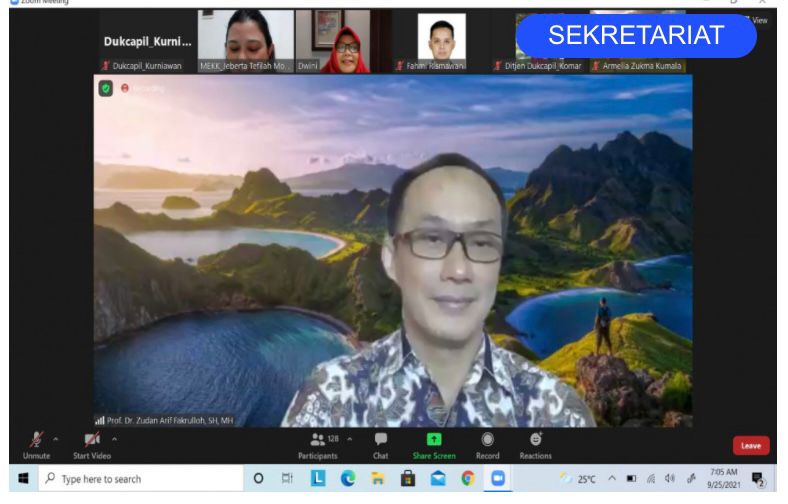Viewport: 788px width, 504px height.
Task: Open the Windows Start menu
Action: 23,479
